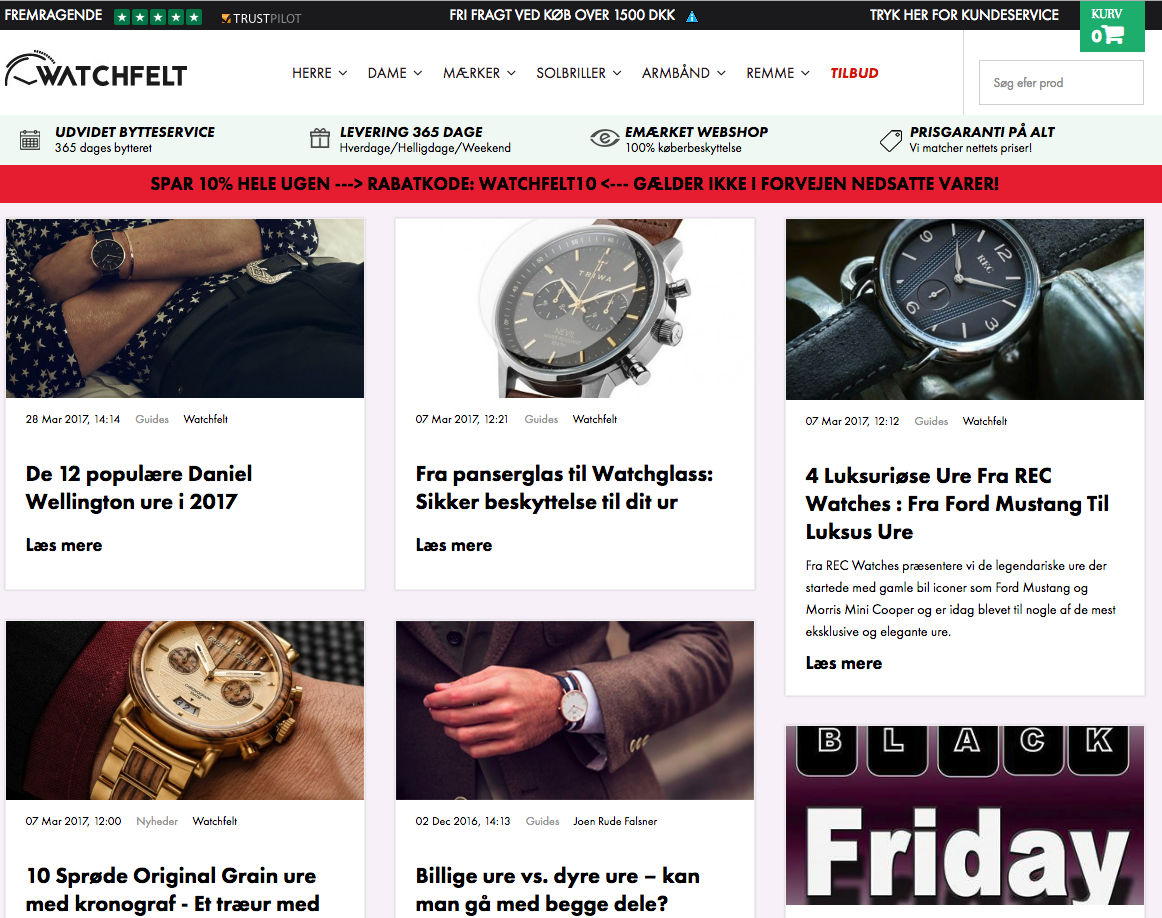1162x918 pixels.
Task: Open the Black Friday thumbnail image
Action: coord(965,815)
